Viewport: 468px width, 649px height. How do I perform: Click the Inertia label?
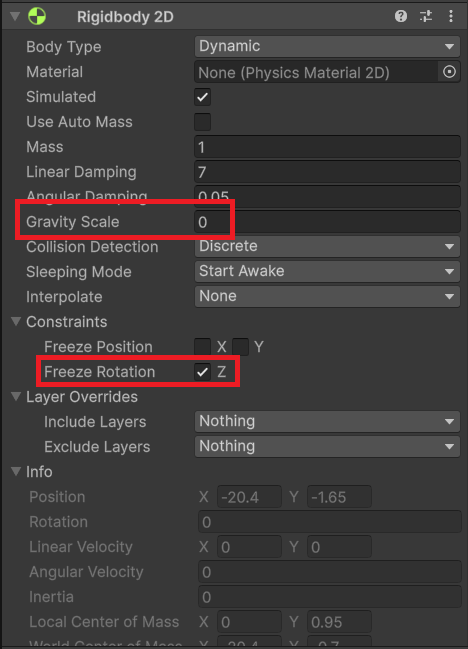click(x=51, y=597)
